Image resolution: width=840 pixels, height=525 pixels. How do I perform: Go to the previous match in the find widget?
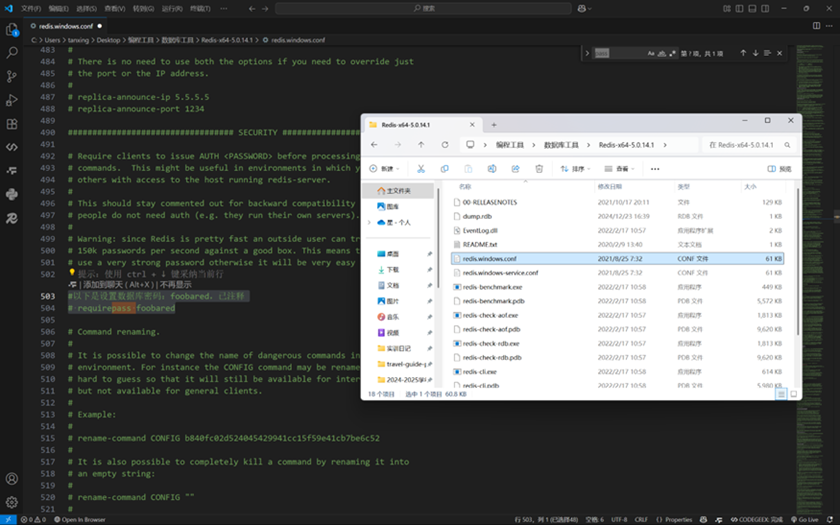743,53
